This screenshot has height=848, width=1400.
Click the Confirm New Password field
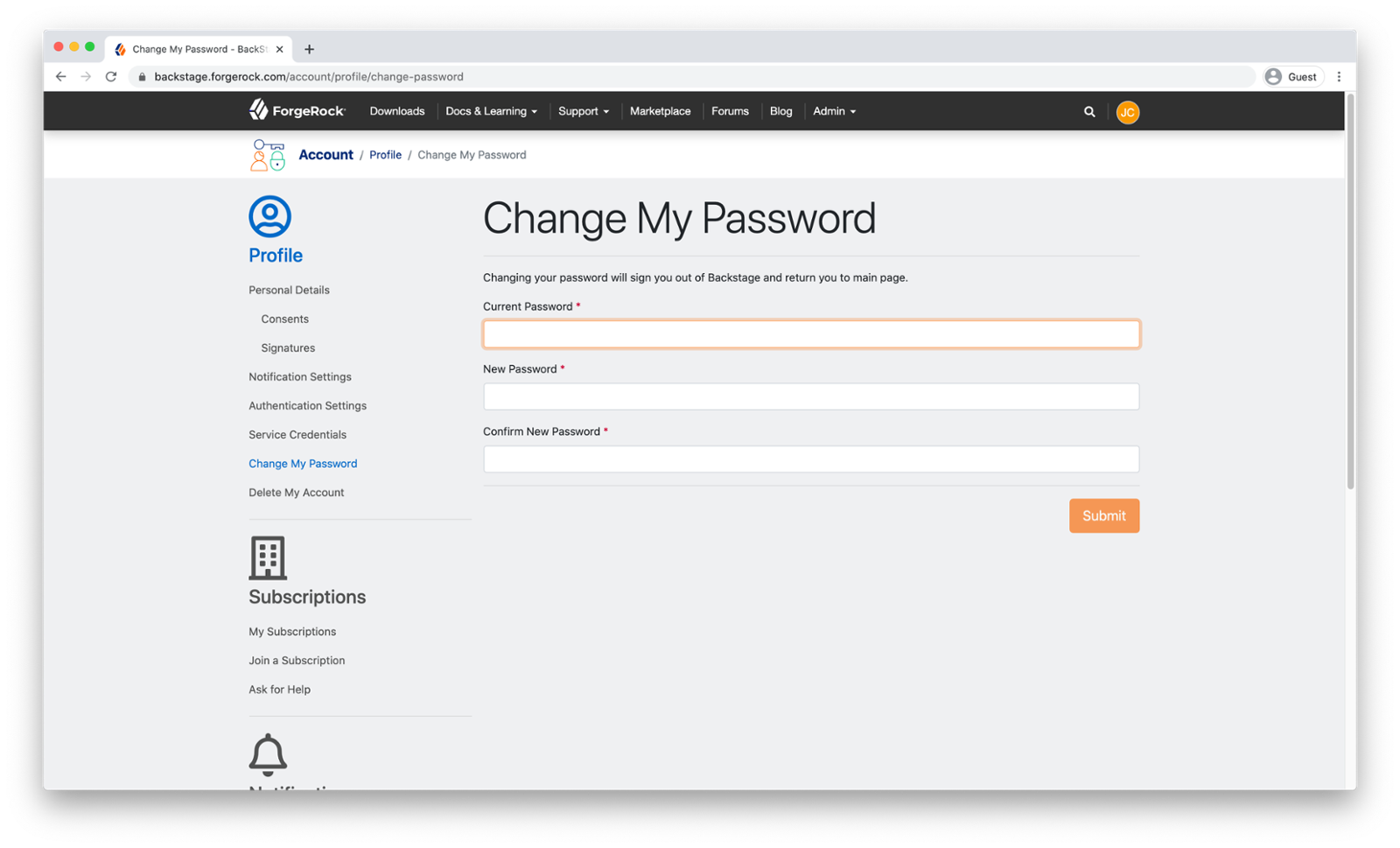811,459
